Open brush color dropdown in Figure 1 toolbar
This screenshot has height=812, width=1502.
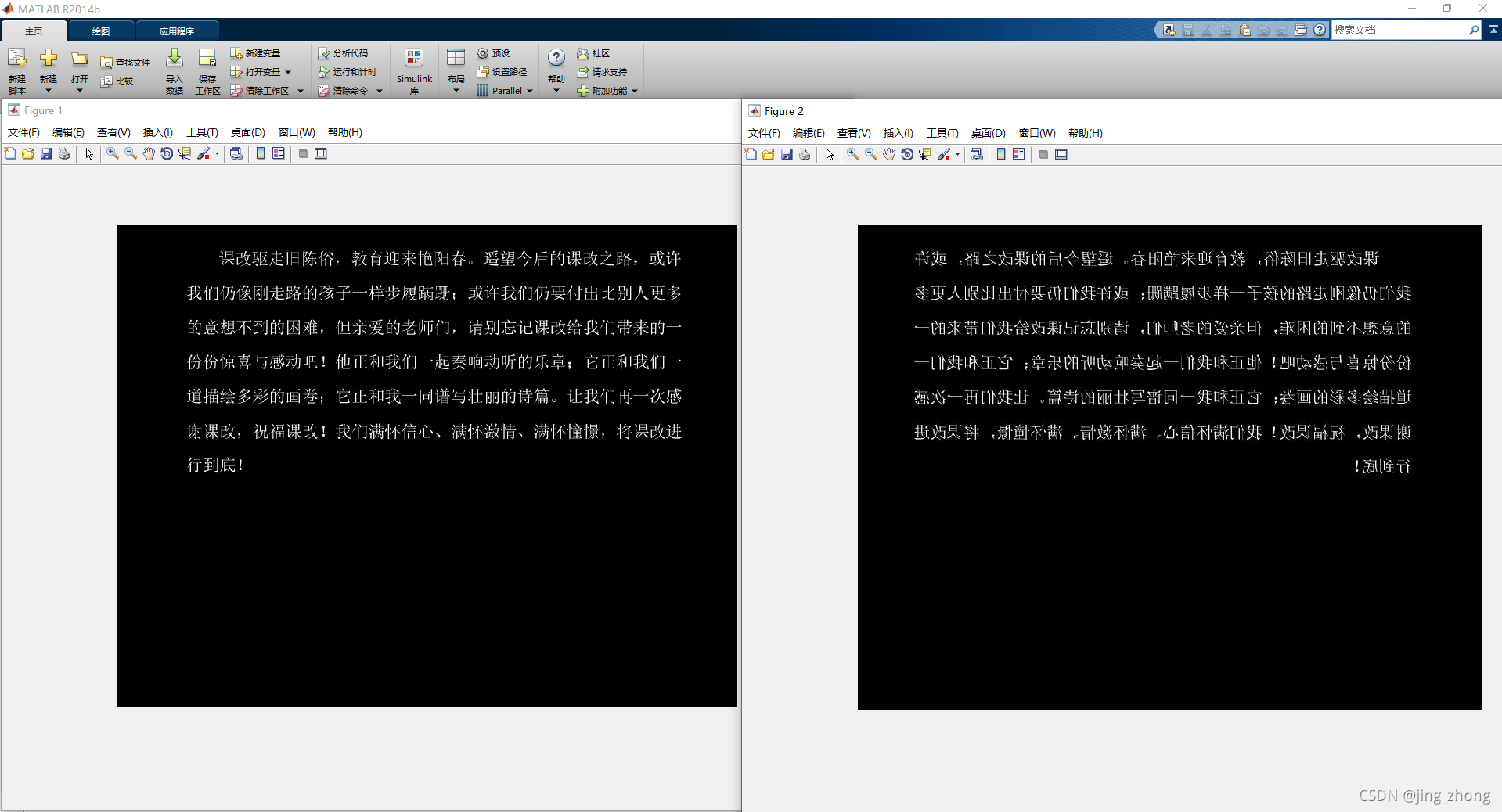(x=217, y=154)
